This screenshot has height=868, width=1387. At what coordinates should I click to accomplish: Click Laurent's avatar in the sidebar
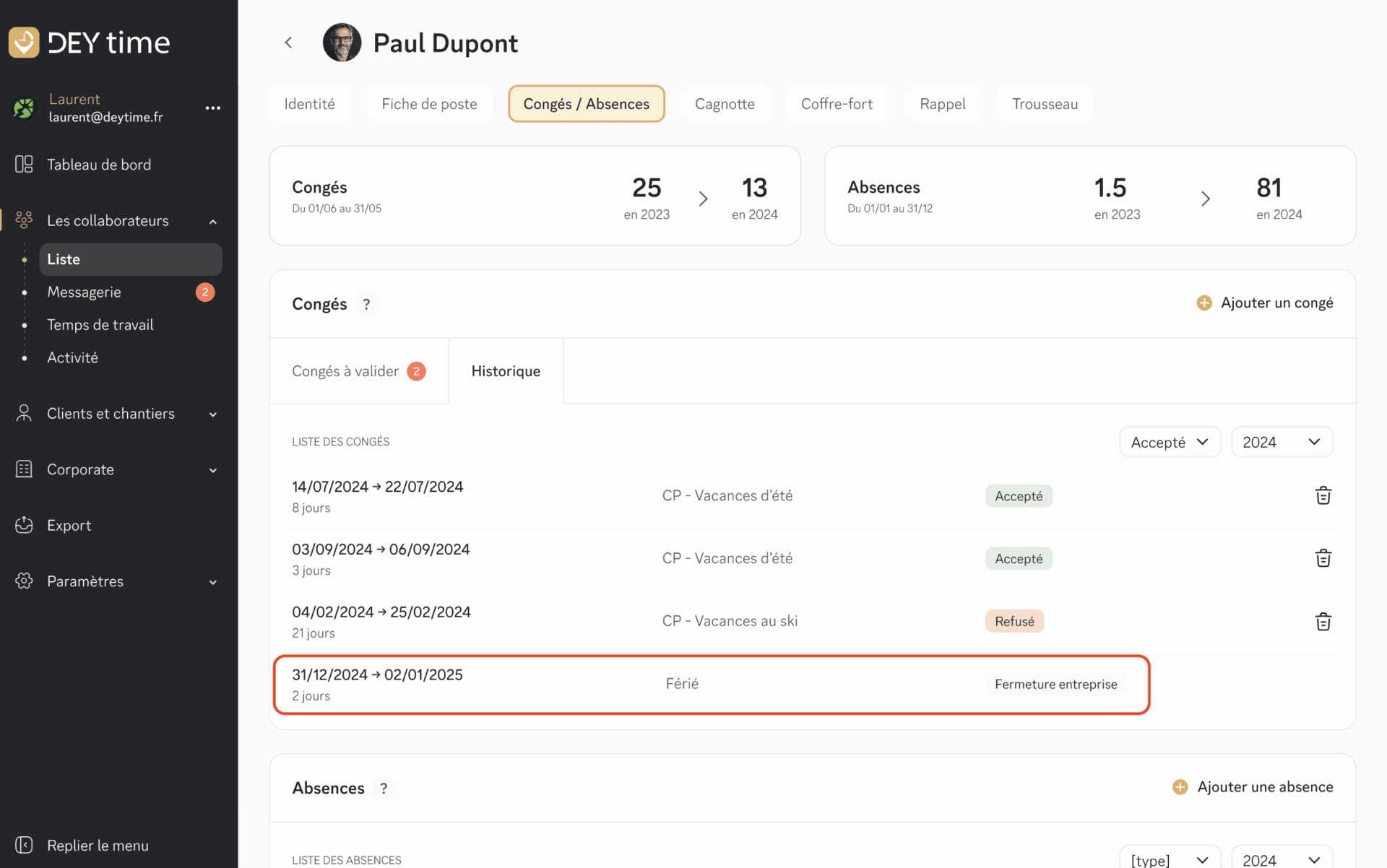pyautogui.click(x=24, y=108)
